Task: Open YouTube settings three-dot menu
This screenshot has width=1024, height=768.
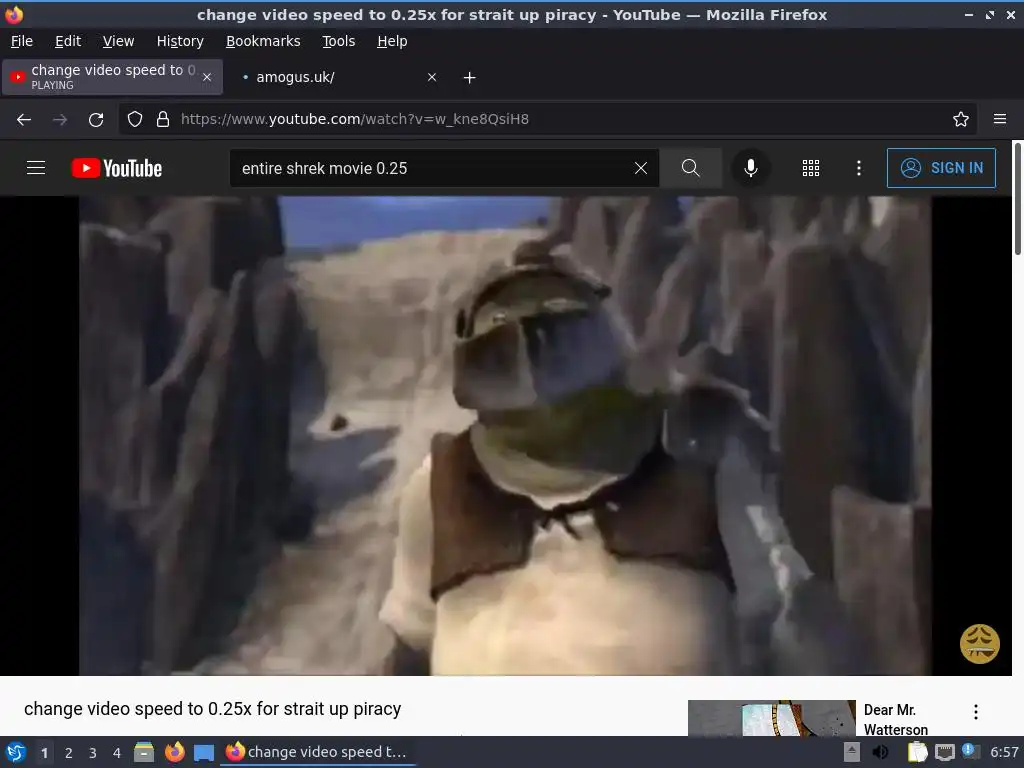Action: (858, 168)
